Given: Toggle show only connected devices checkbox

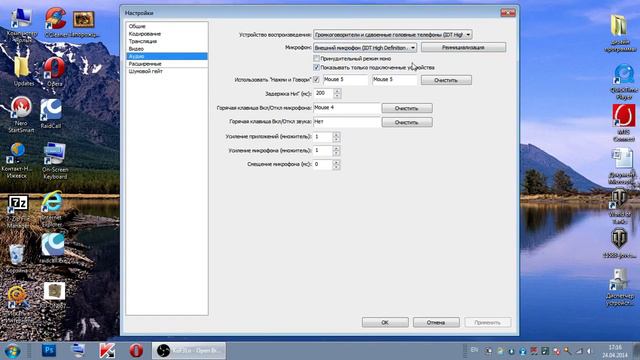Looking at the screenshot, I should tap(316, 67).
